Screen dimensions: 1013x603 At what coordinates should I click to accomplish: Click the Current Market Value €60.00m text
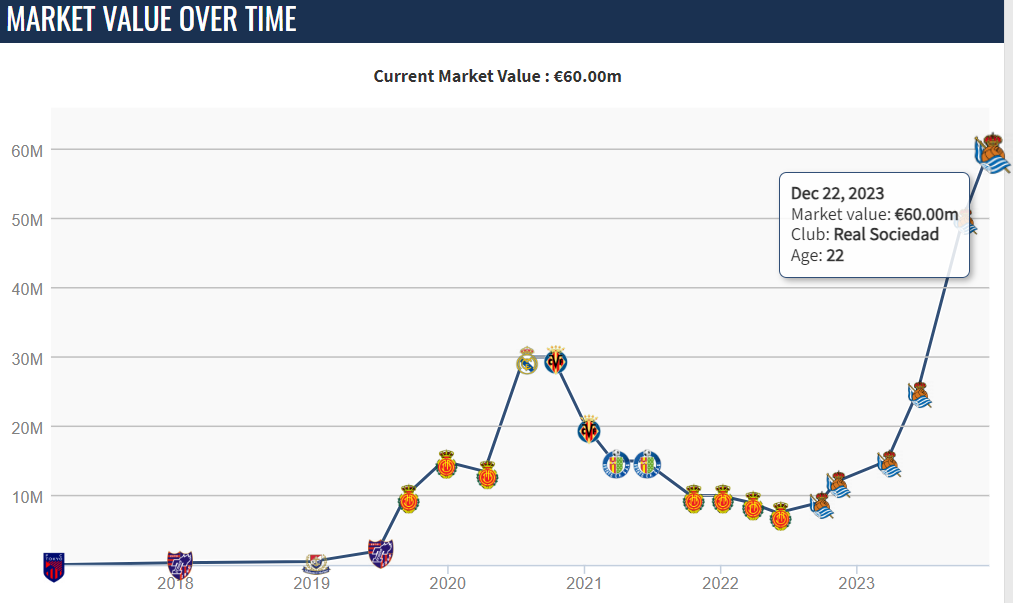[497, 76]
